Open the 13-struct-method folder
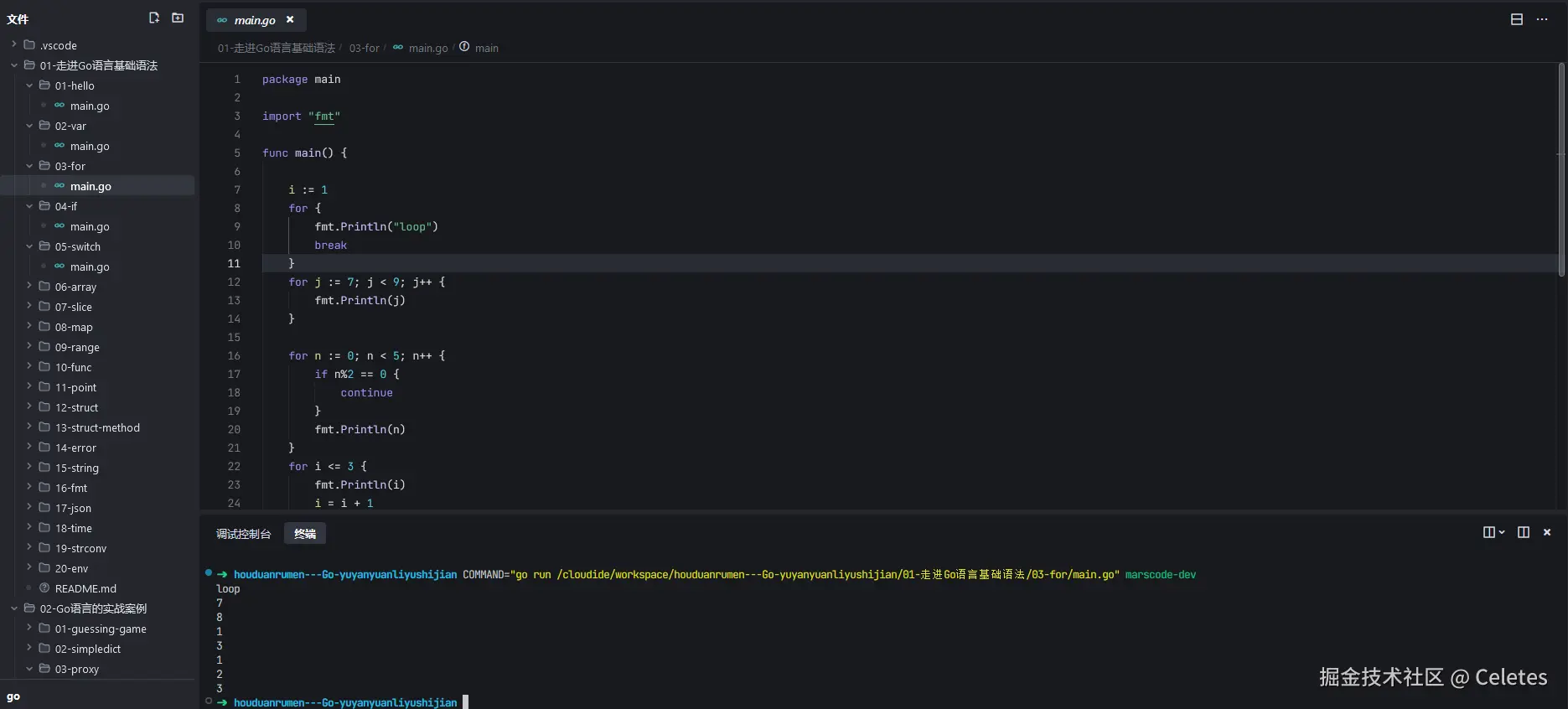Image resolution: width=1568 pixels, height=709 pixels. (x=97, y=427)
